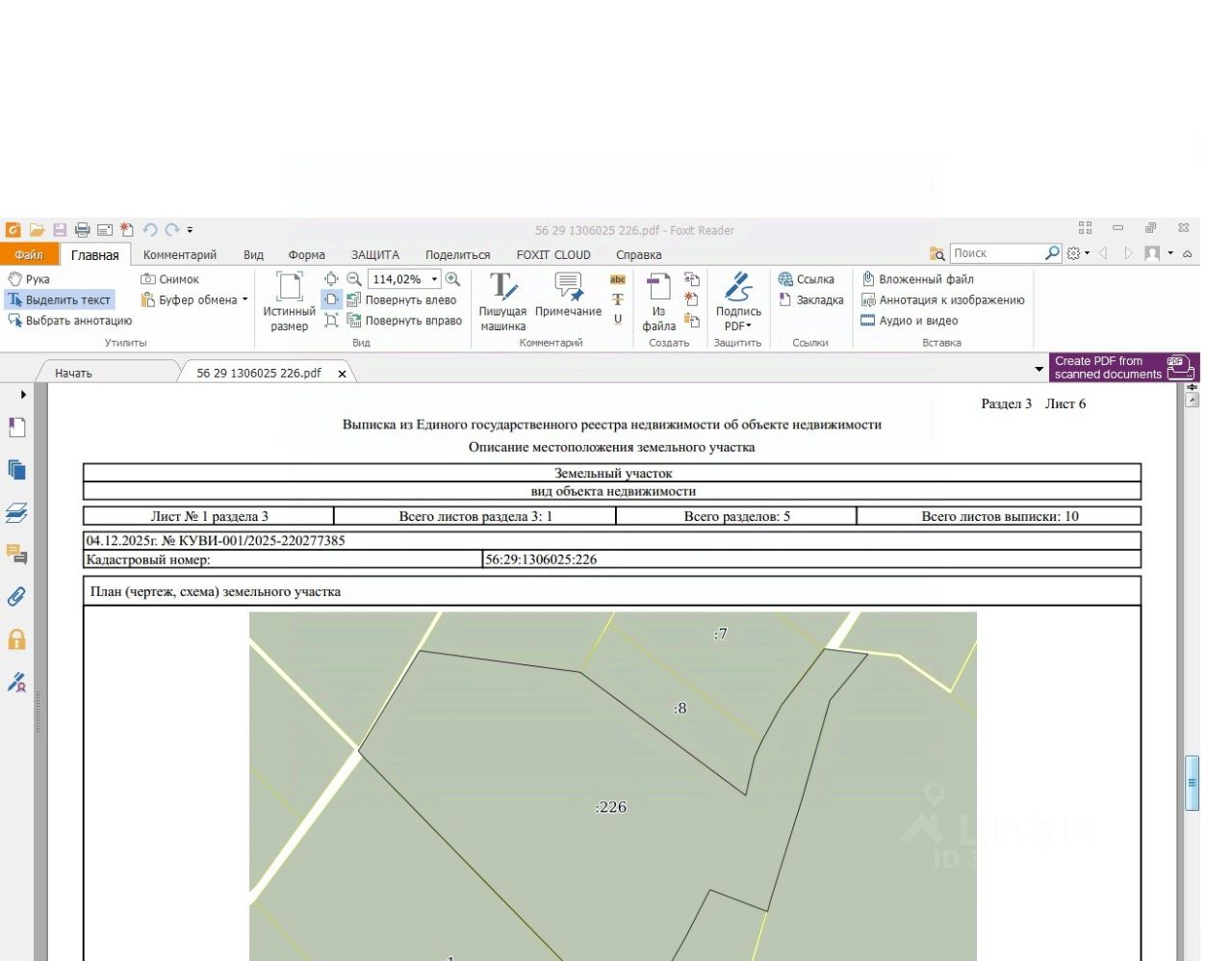Screen dimensions: 1232x961
Task: Go to the previous search result arrow
Action: click(1104, 253)
